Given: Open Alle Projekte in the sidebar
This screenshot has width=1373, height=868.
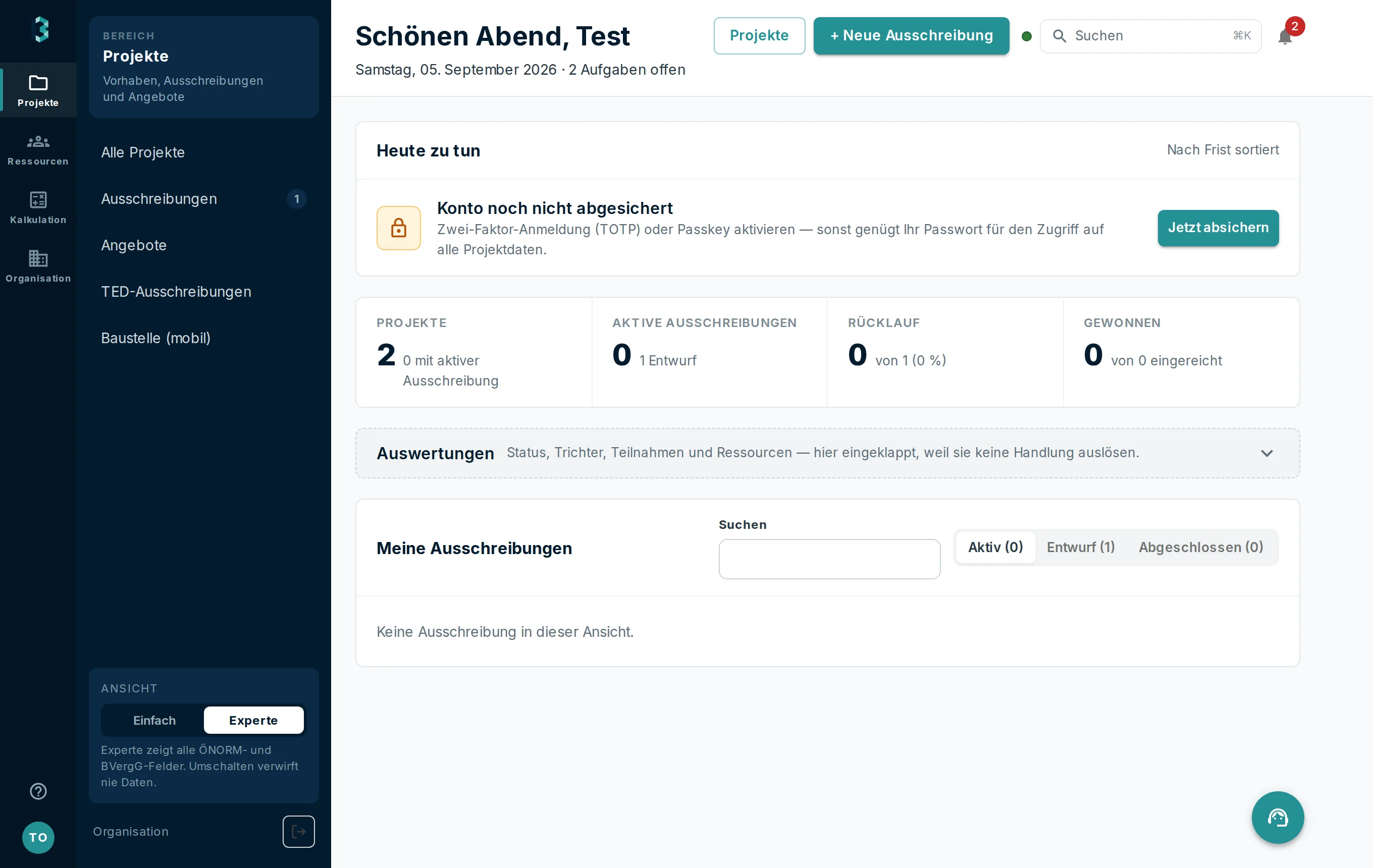Looking at the screenshot, I should tap(203, 152).
